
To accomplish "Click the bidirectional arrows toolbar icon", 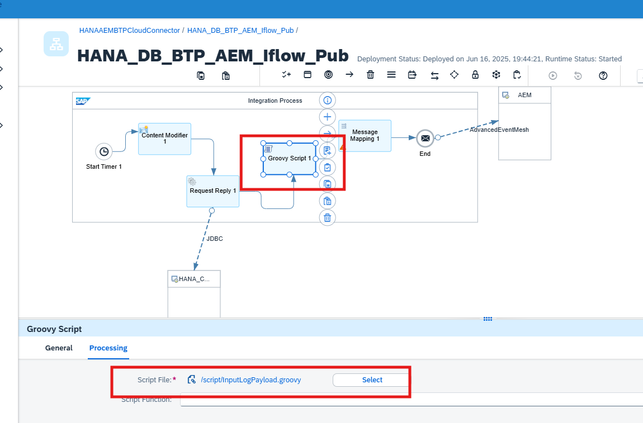I will (x=434, y=75).
